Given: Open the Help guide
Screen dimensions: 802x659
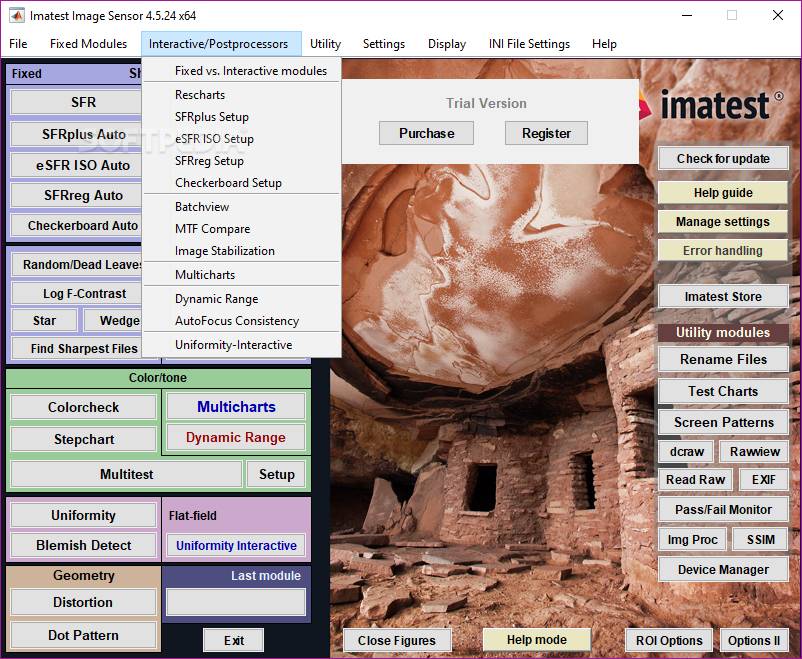Looking at the screenshot, I should 723,193.
